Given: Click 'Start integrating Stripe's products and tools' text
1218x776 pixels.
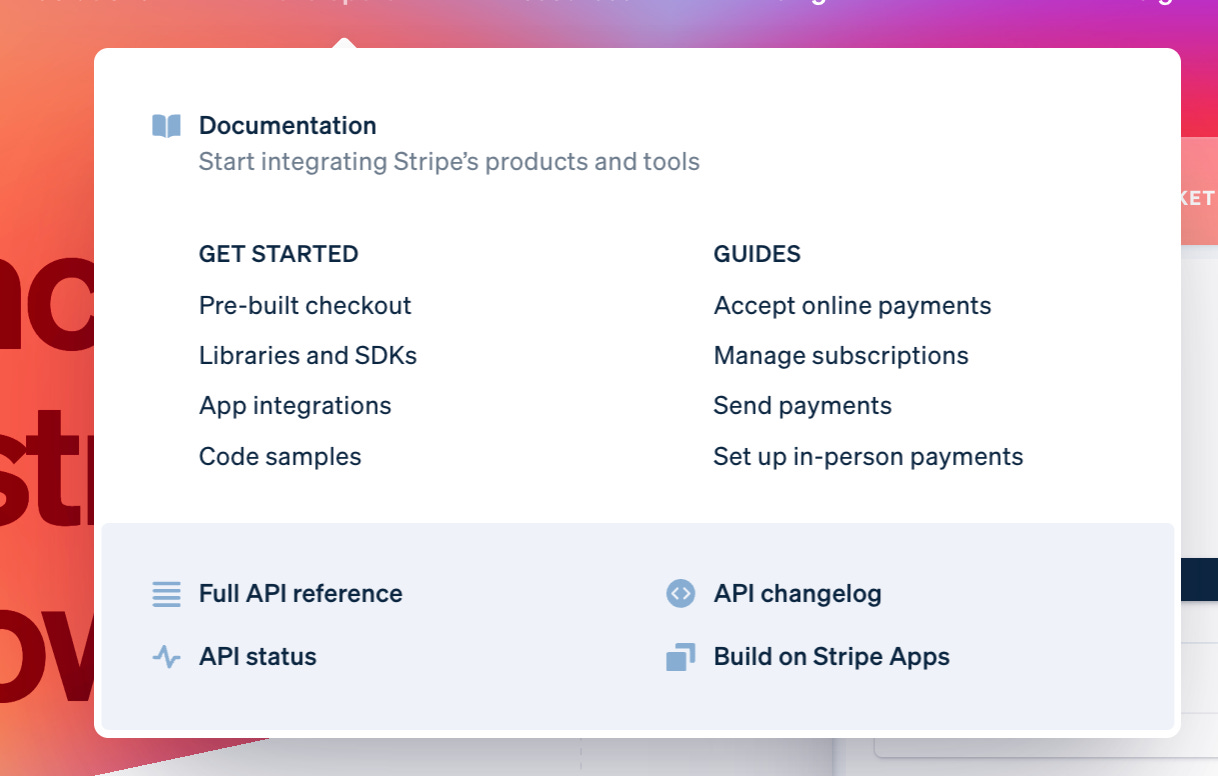Looking at the screenshot, I should tap(449, 162).
